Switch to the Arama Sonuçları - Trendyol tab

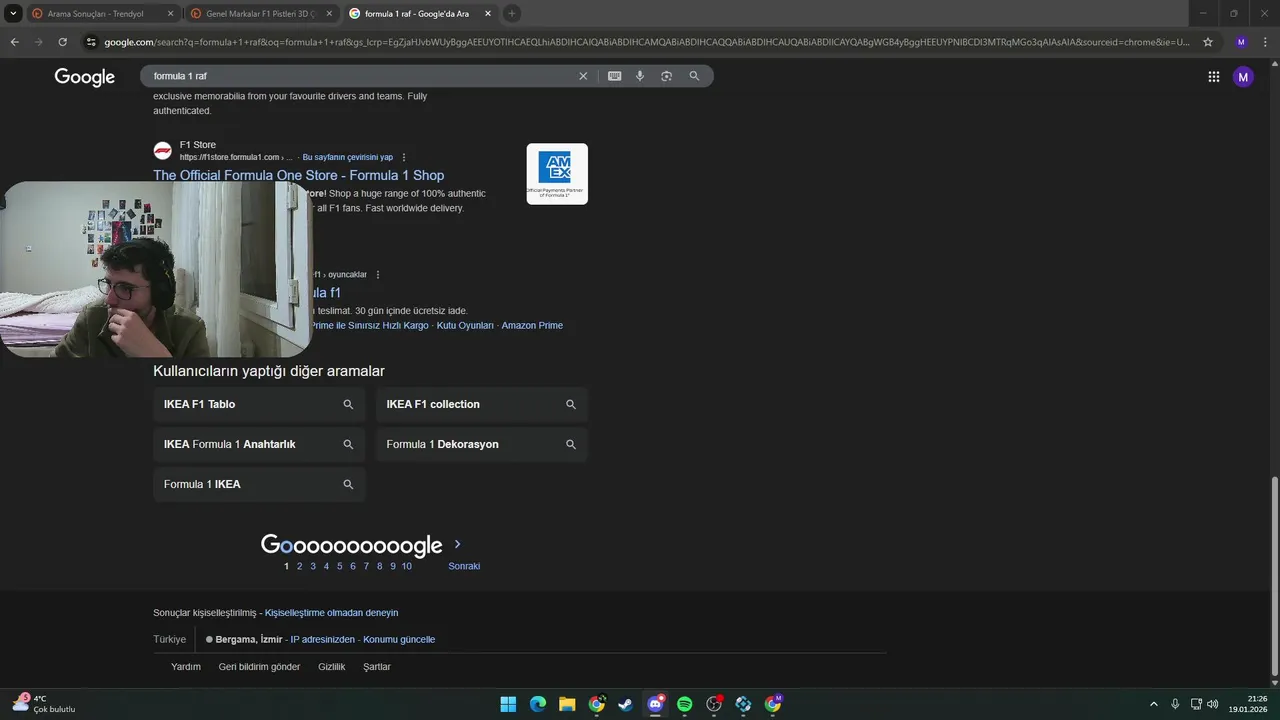click(101, 13)
